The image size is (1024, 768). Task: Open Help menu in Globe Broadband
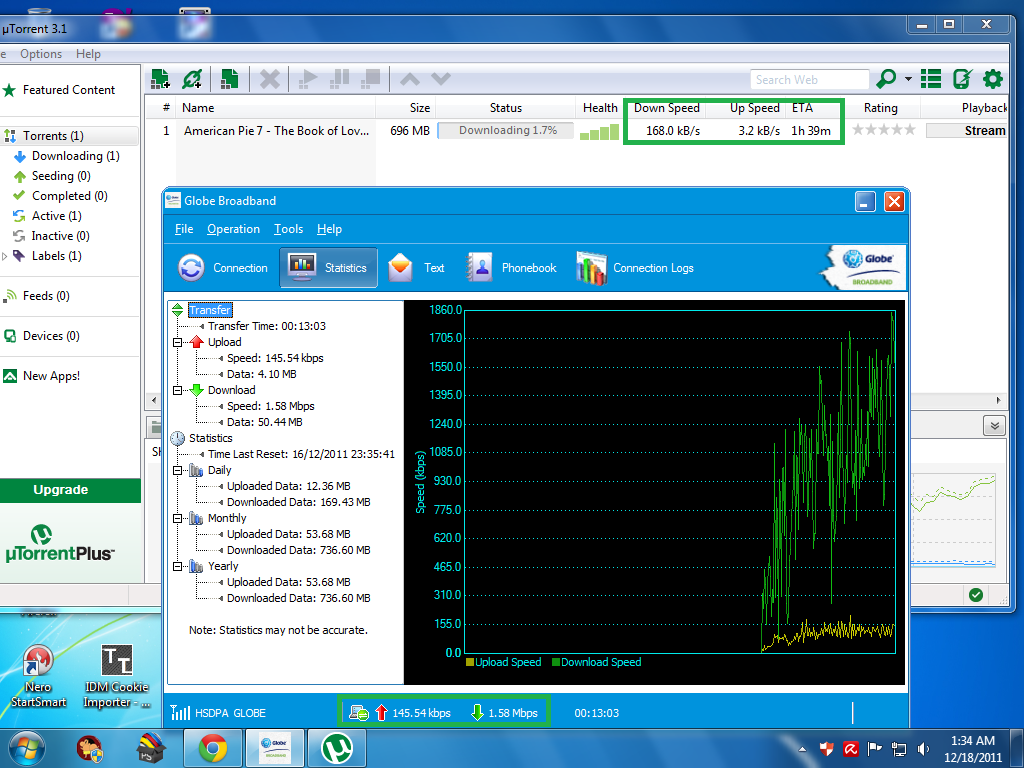pos(329,229)
